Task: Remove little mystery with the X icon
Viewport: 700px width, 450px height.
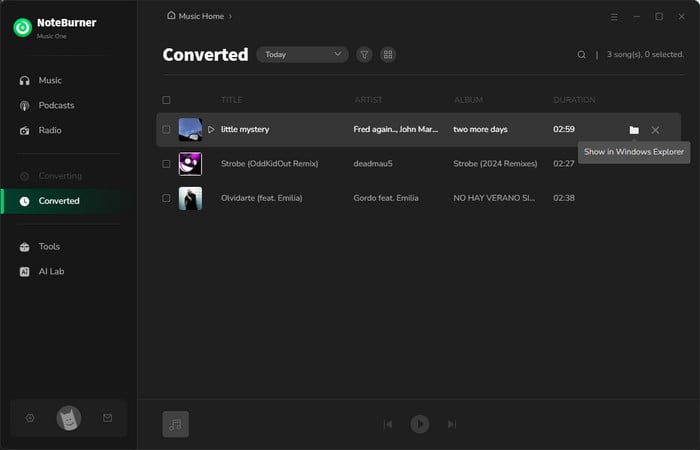Action: point(655,130)
